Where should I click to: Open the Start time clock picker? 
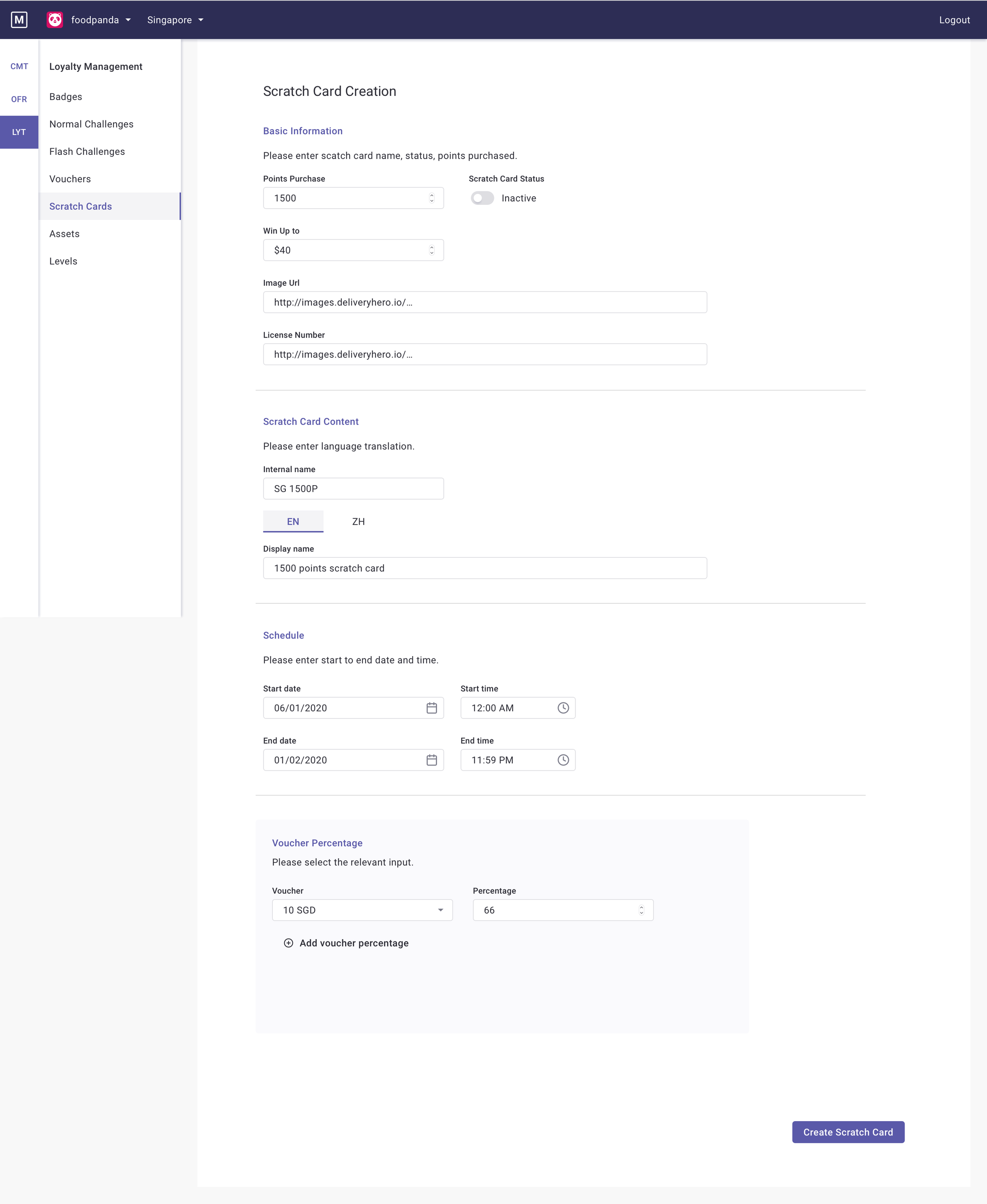[563, 708]
